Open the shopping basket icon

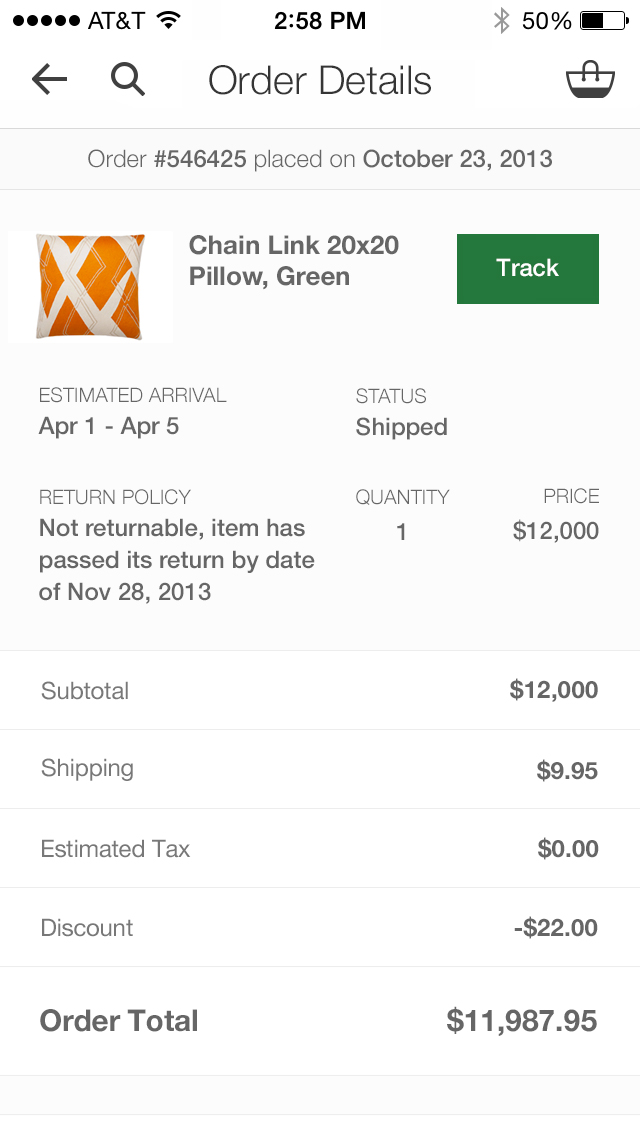(590, 80)
